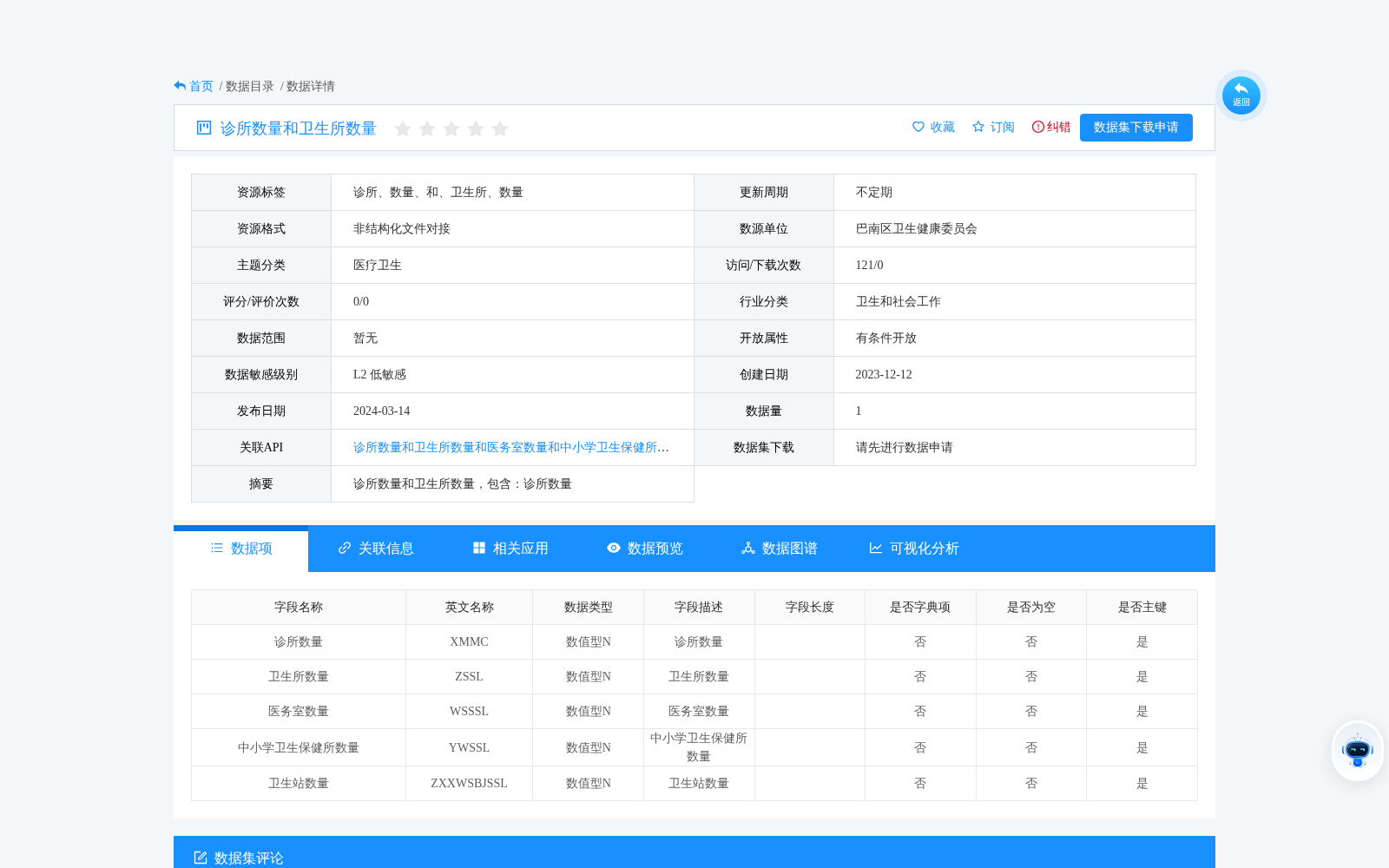Click the star icon next to 订阅
This screenshot has height=868, width=1389.
pyautogui.click(x=978, y=127)
